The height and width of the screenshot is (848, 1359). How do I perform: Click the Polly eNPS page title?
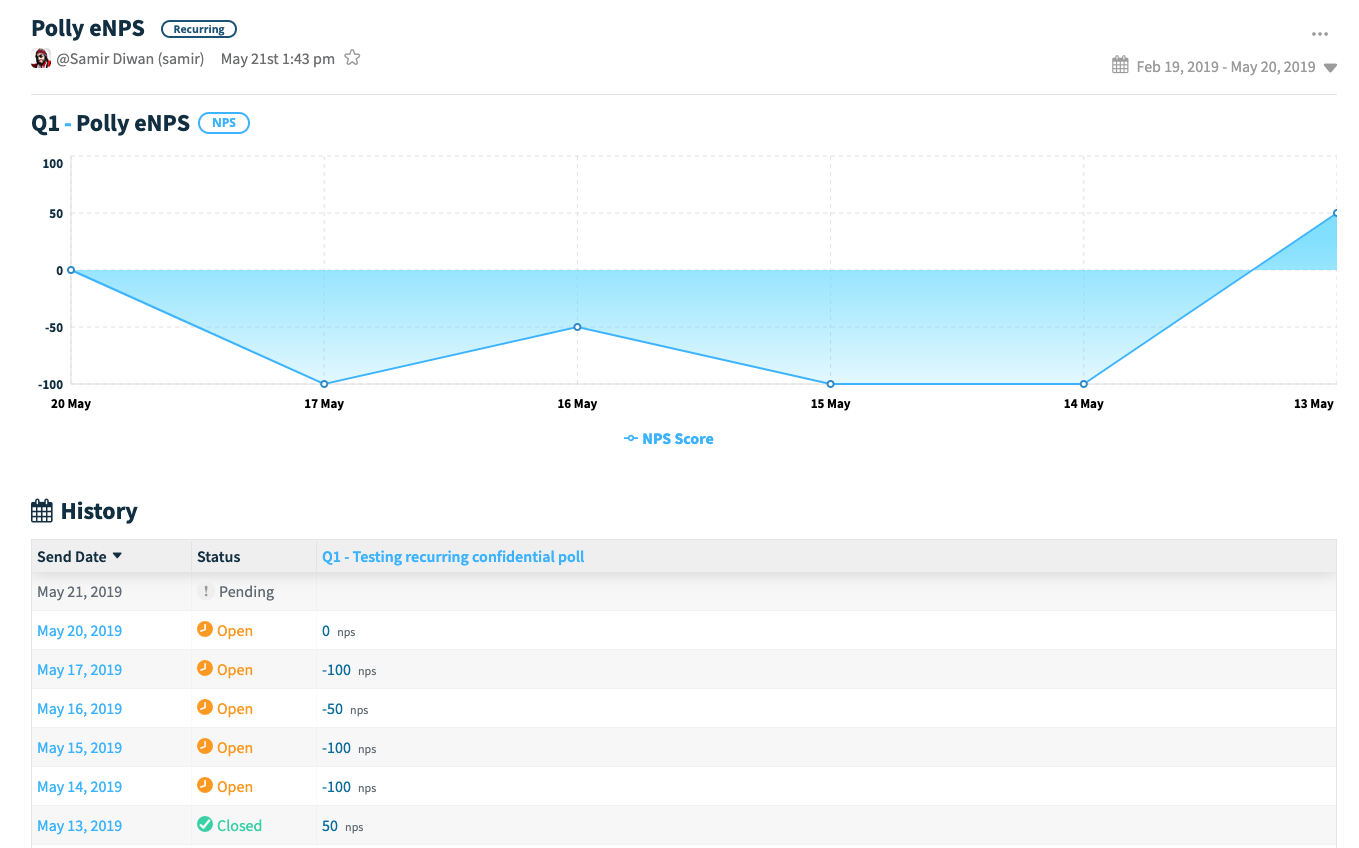pos(88,28)
